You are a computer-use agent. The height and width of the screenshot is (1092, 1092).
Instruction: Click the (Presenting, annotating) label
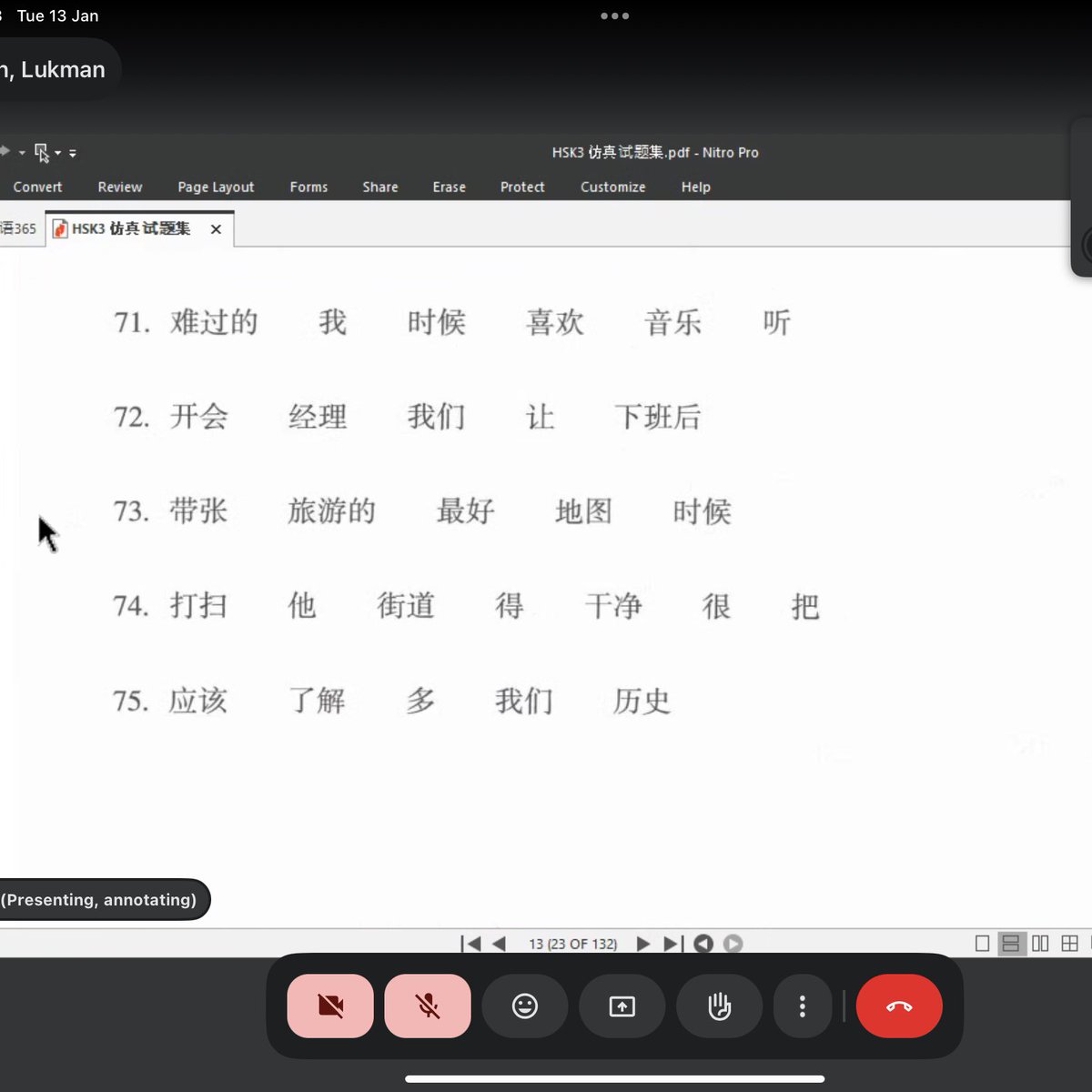coord(98,899)
